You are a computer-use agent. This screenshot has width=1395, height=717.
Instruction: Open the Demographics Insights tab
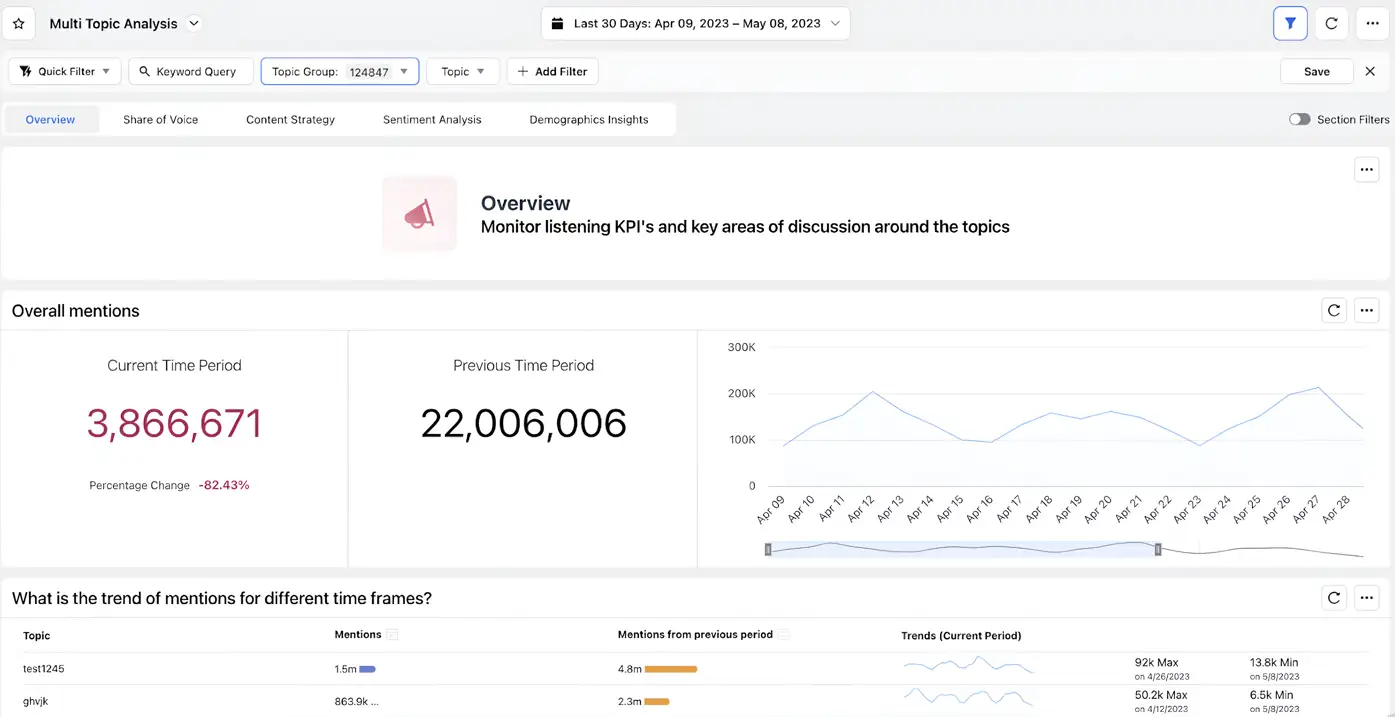(589, 119)
